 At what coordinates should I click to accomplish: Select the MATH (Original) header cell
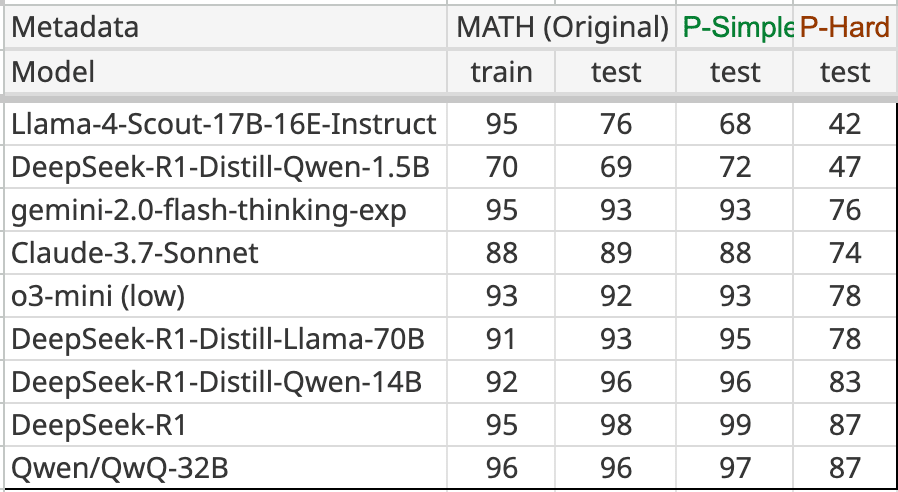pos(562,28)
